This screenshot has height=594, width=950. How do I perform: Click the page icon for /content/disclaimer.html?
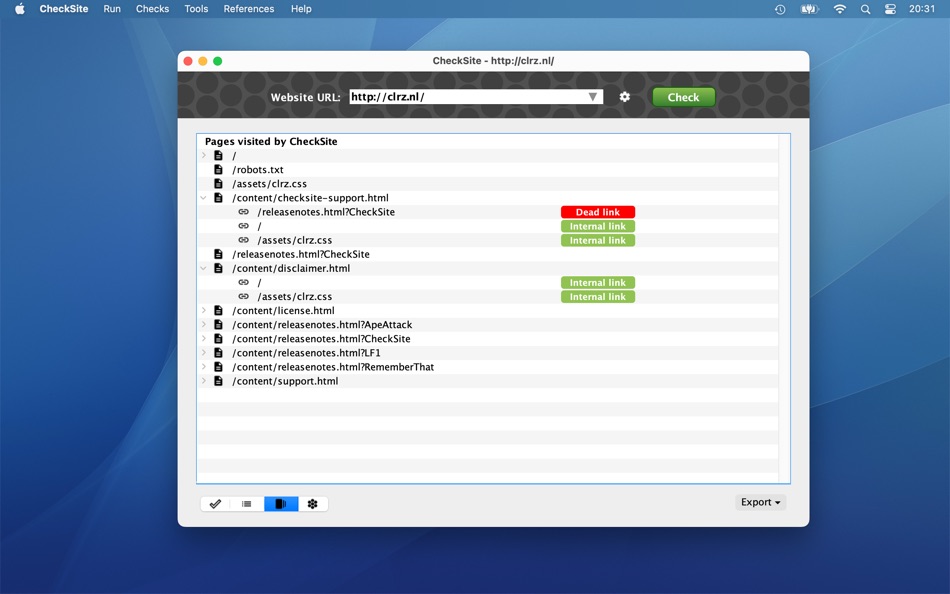tap(218, 268)
